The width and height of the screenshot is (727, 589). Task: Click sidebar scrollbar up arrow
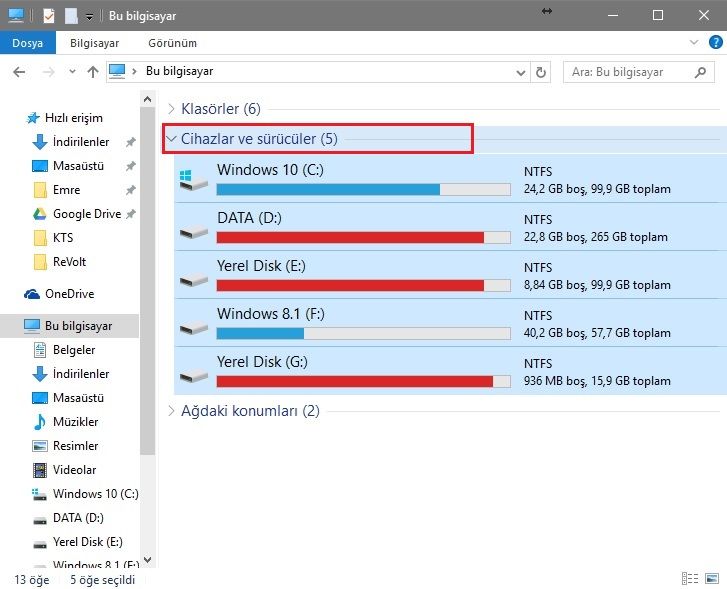tap(147, 99)
